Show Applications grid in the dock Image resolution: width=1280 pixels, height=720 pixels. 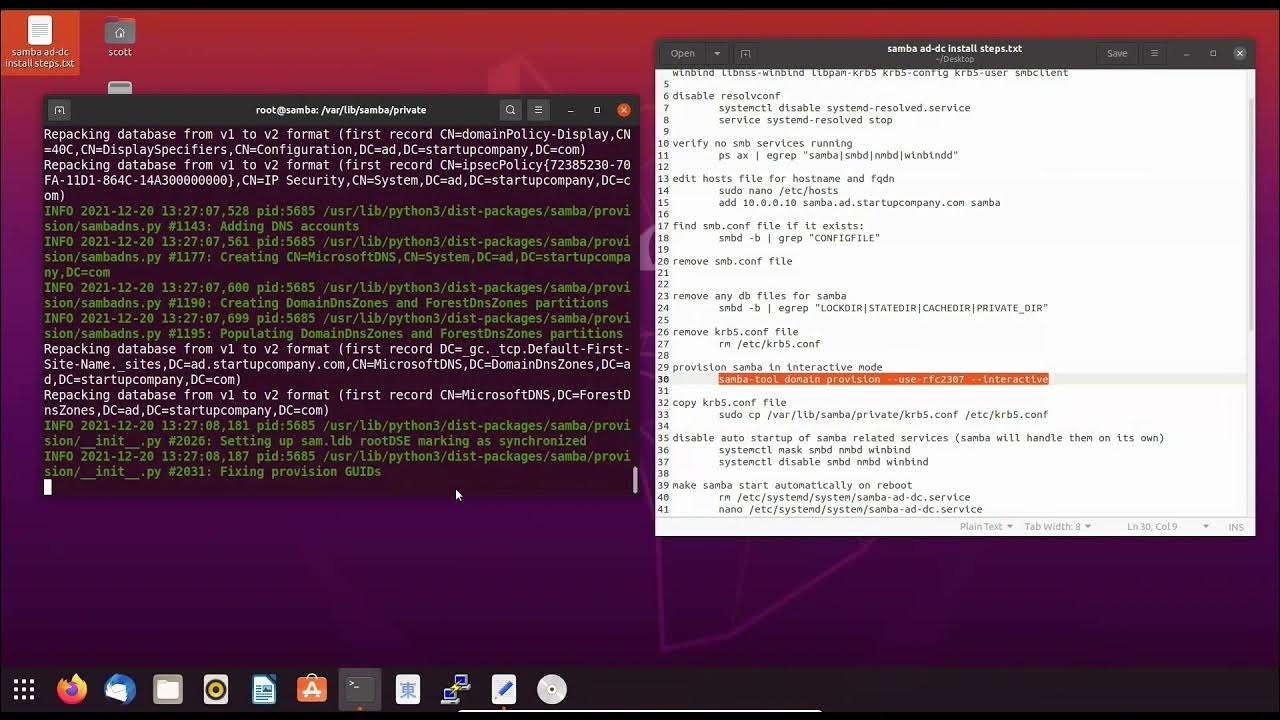click(24, 689)
